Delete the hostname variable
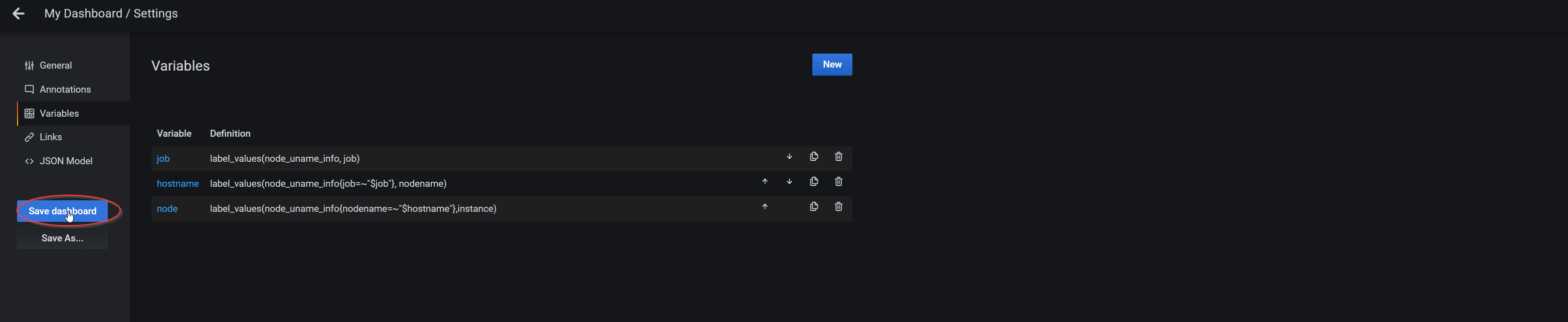The width and height of the screenshot is (1568, 322). [x=838, y=182]
